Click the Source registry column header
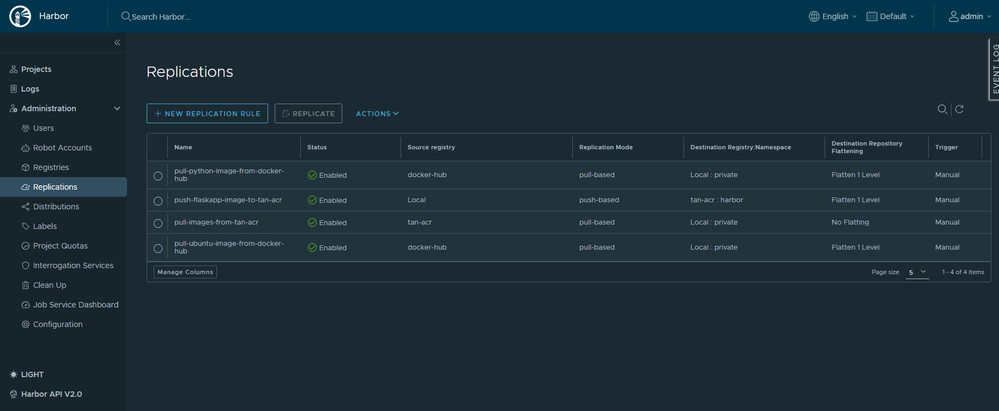The width and height of the screenshot is (999, 411). point(431,147)
